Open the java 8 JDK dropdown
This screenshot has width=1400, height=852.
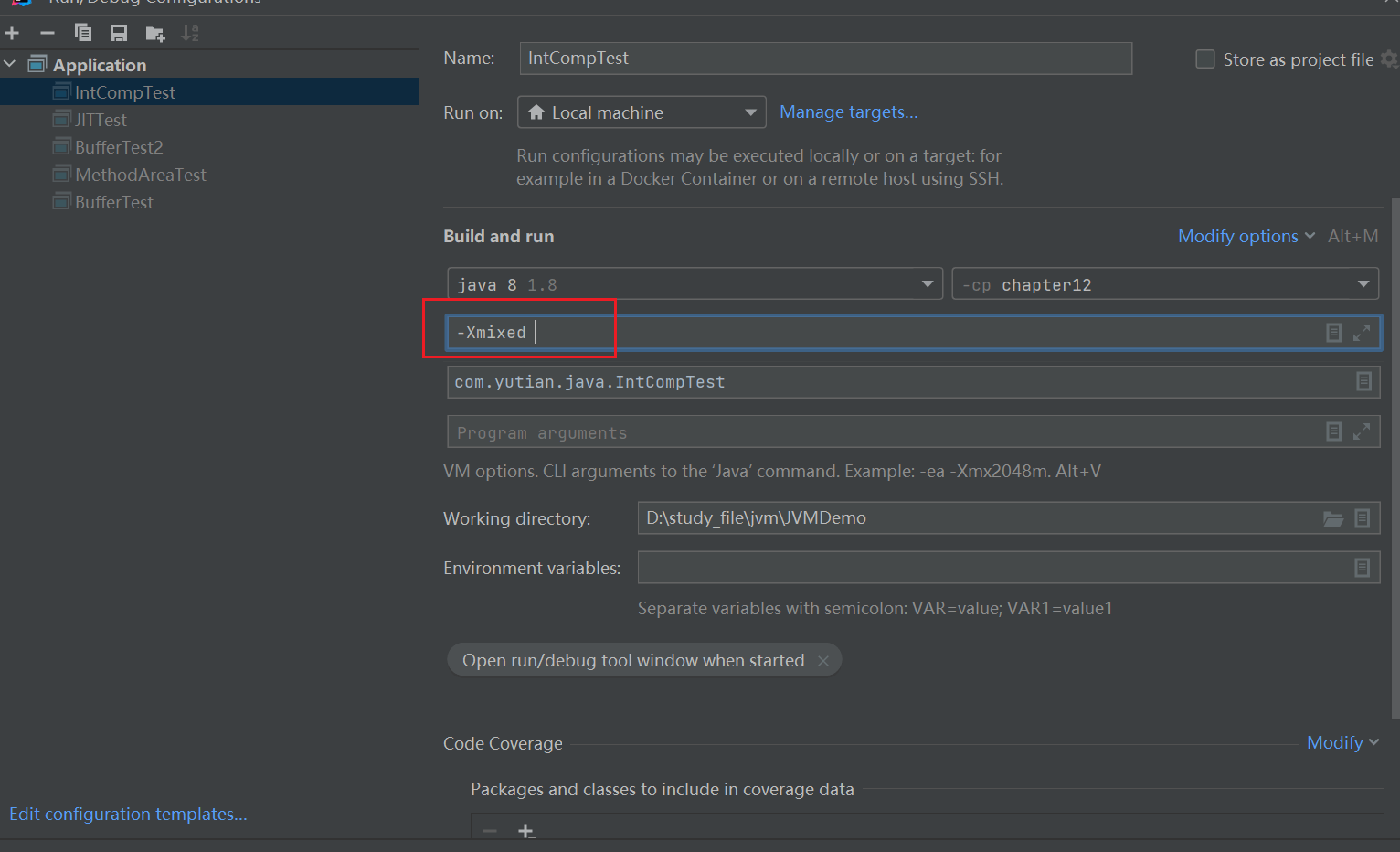(x=695, y=284)
